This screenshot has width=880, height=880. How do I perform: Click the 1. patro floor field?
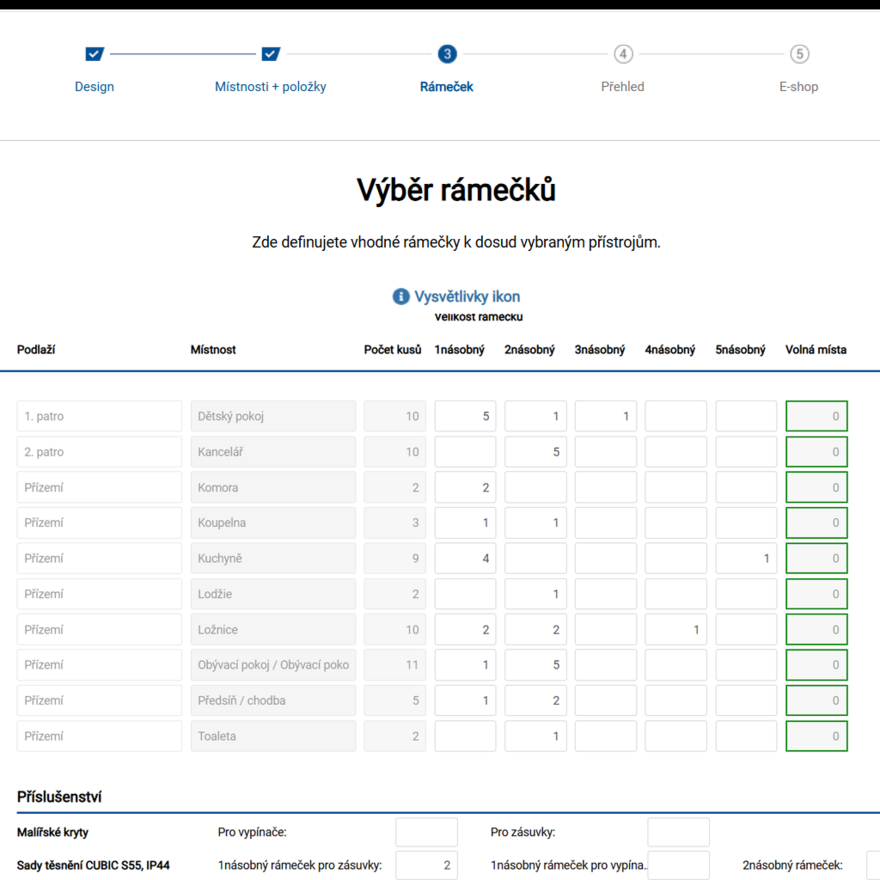[x=99, y=416]
